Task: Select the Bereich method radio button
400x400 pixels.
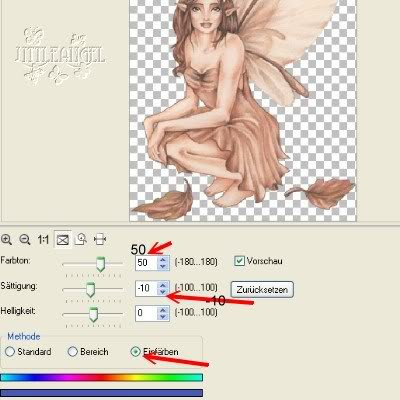Action: click(72, 352)
